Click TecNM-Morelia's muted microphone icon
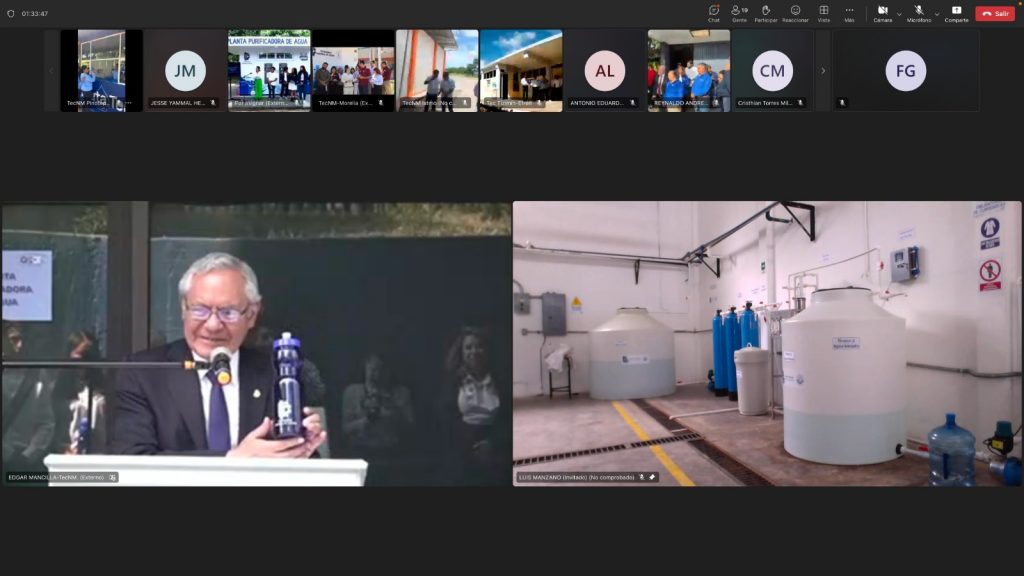This screenshot has height=576, width=1024. [x=381, y=103]
